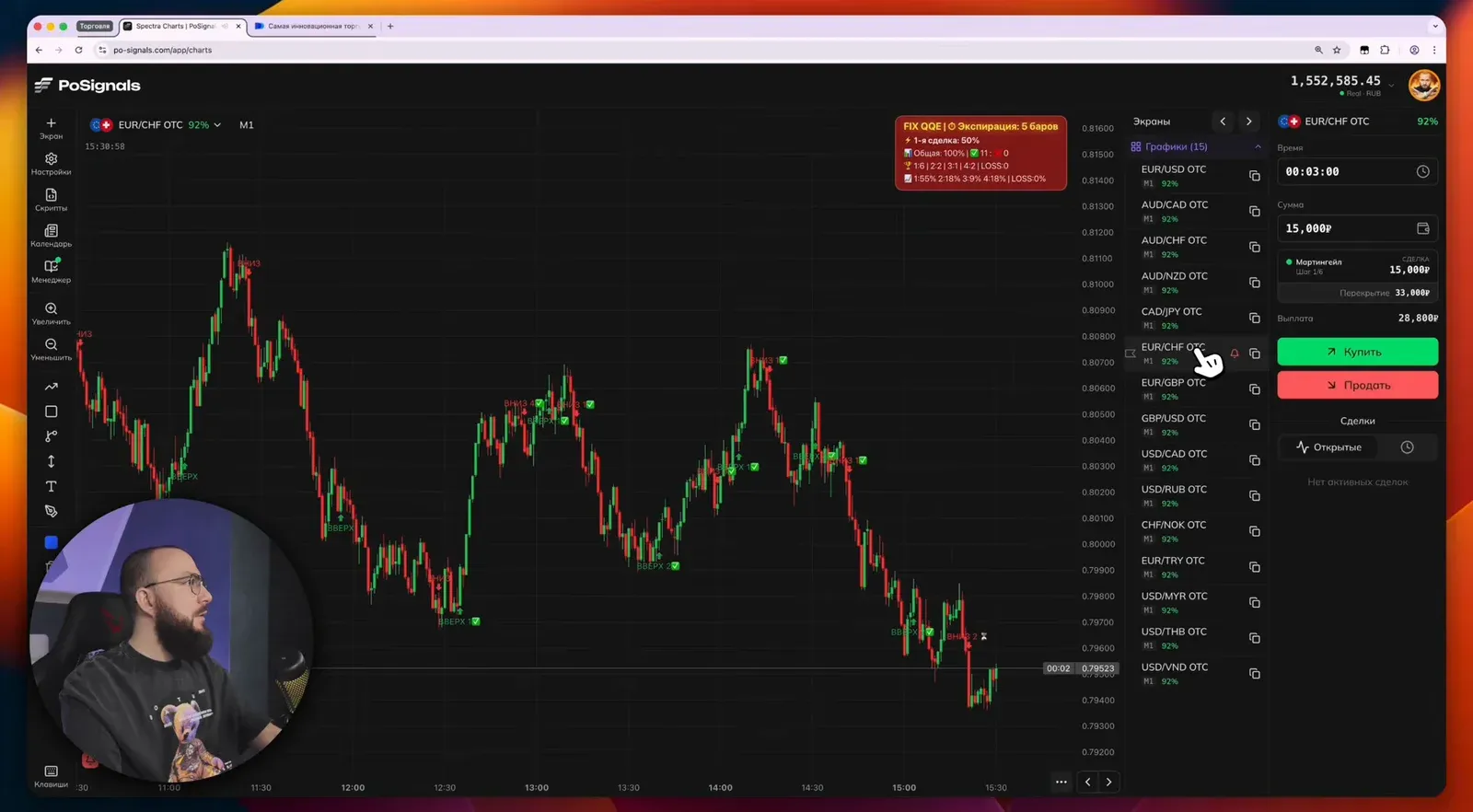
Task: Open the Календарь calendar
Action: [x=51, y=236]
